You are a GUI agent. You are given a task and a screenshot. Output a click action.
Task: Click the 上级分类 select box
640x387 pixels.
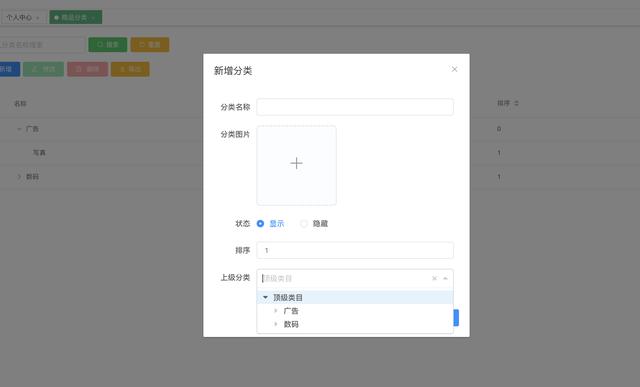point(355,278)
